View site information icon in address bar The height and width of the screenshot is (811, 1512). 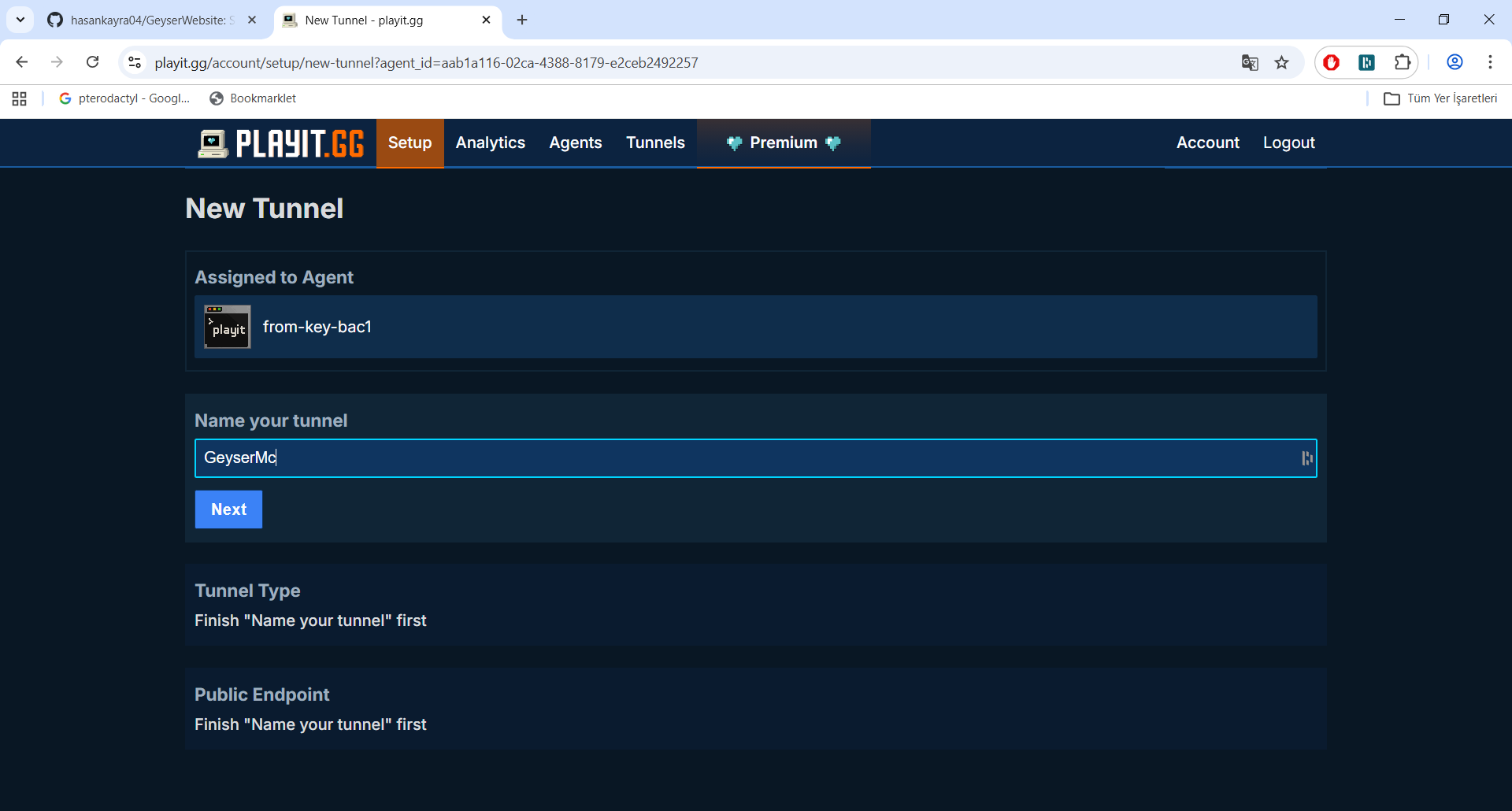click(135, 62)
